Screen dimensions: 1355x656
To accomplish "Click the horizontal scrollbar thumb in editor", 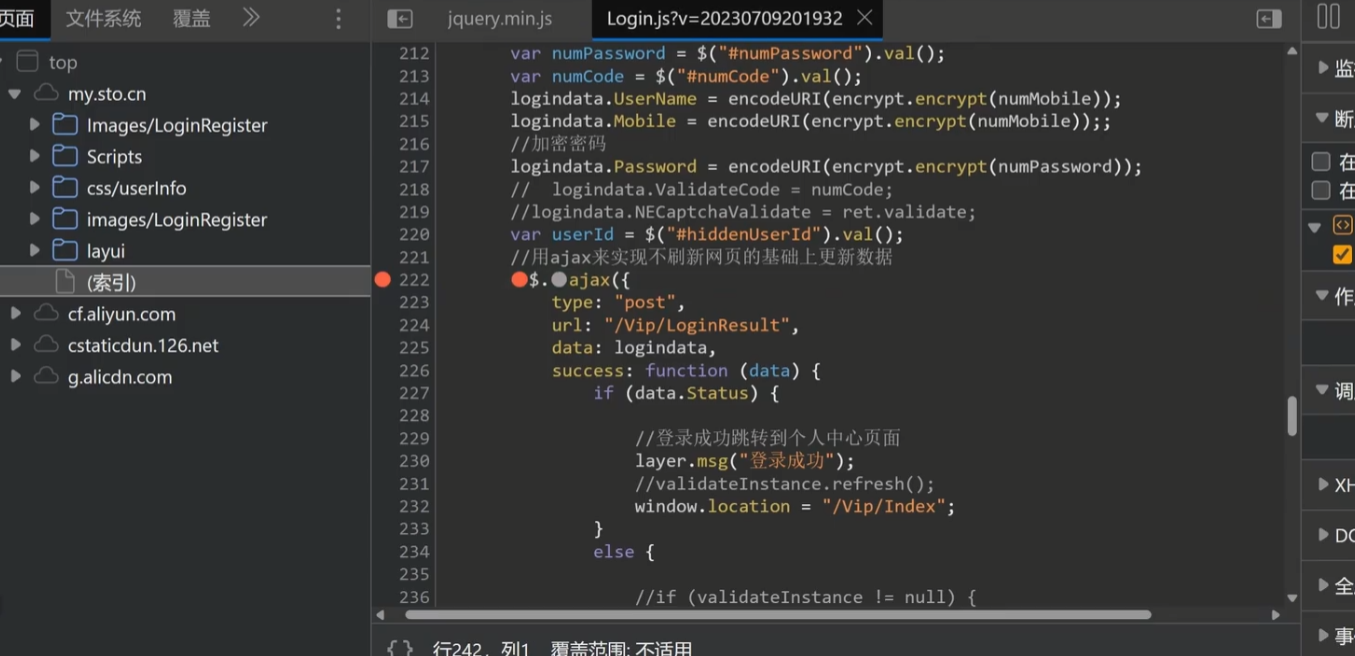I will (x=777, y=614).
